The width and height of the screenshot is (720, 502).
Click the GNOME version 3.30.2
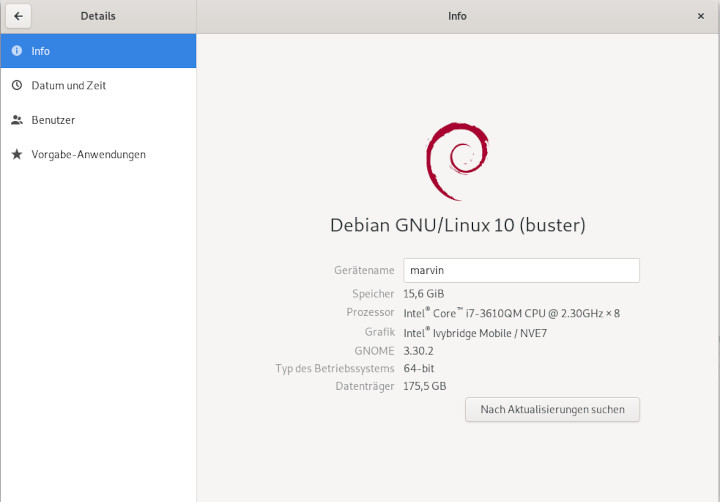coord(418,351)
